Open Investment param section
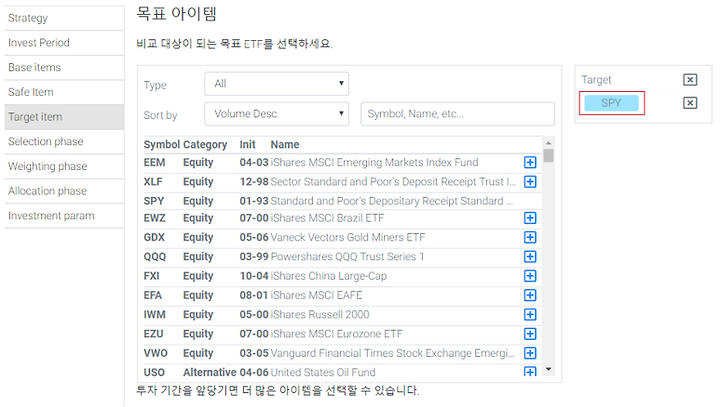720x407 pixels. point(64,216)
